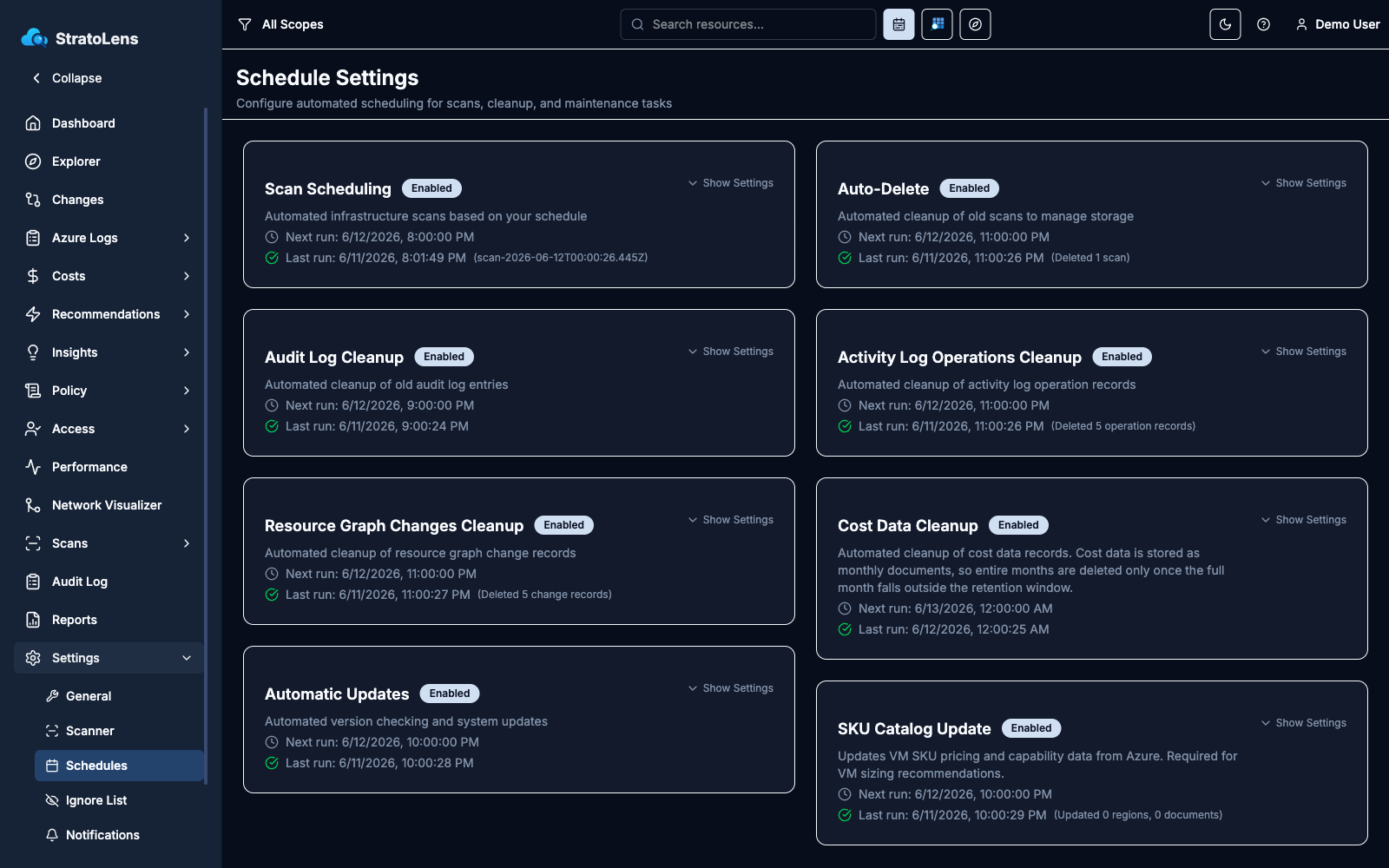Expand the Insights chevron
The width and height of the screenshot is (1389, 868).
(x=187, y=352)
